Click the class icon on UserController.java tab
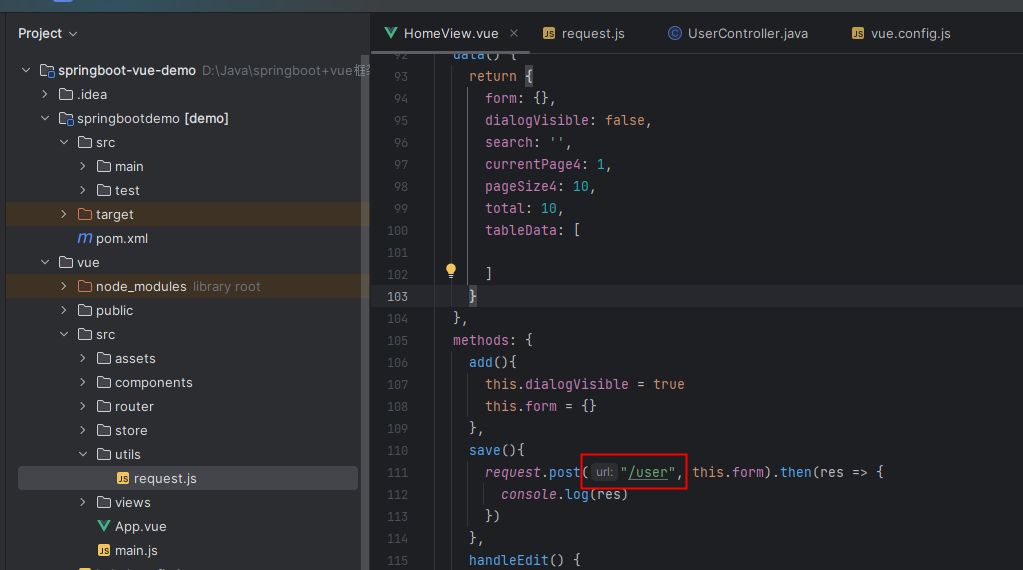 [x=675, y=33]
